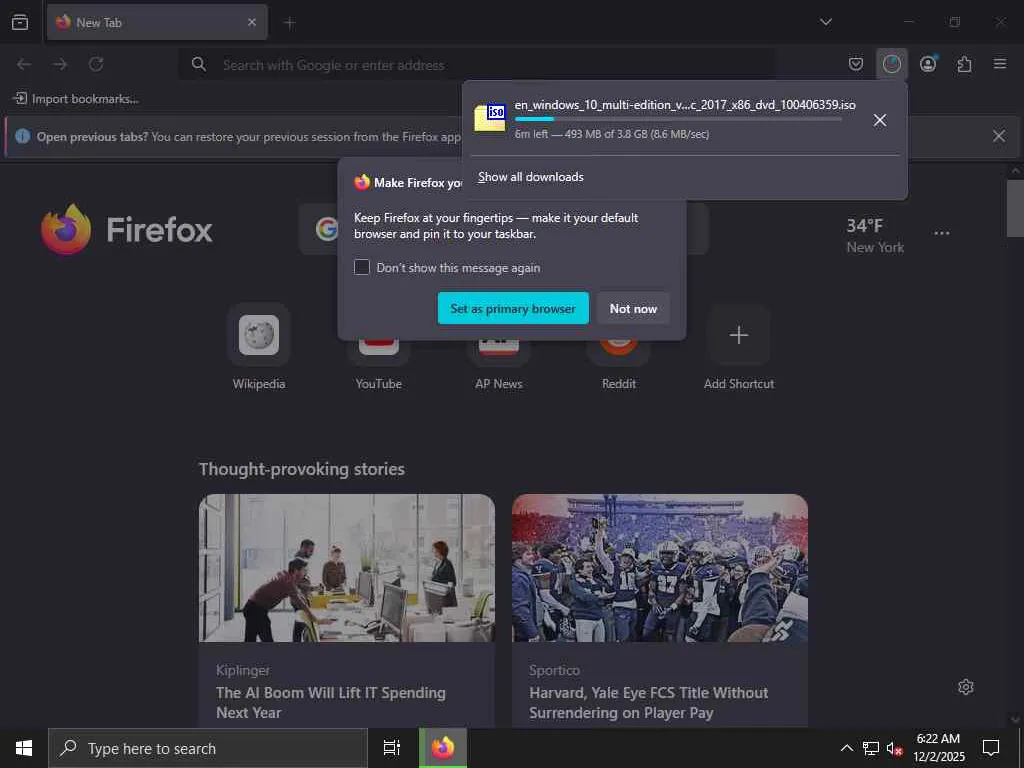Open the new tab customize gear icon
The width and height of the screenshot is (1024, 768).
[x=965, y=686]
